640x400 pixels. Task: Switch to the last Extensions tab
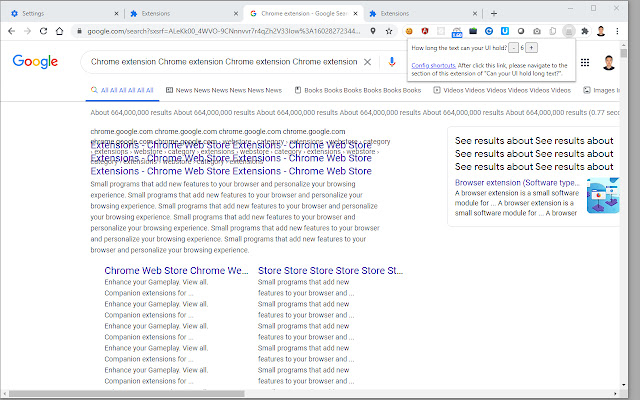point(423,13)
